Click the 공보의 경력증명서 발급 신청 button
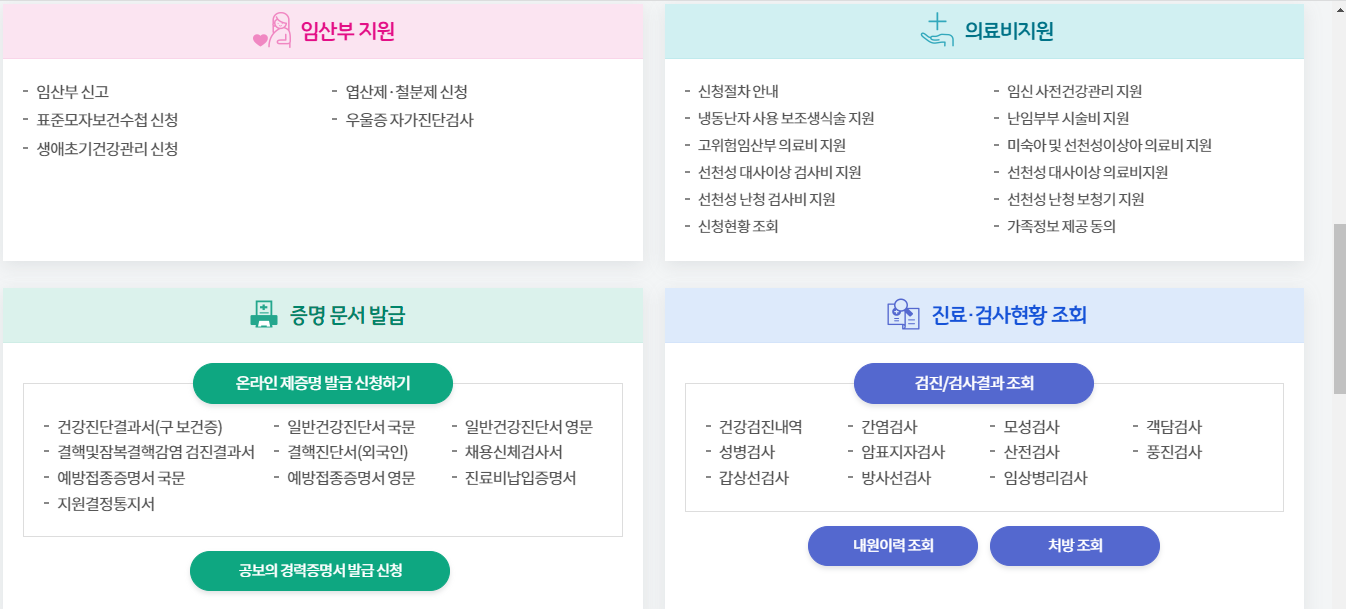 click(x=319, y=571)
